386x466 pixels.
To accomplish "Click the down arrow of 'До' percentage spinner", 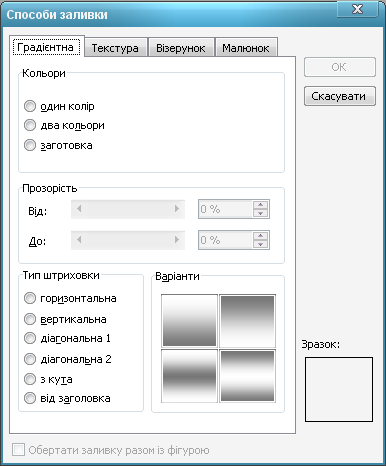I will pyautogui.click(x=260, y=244).
